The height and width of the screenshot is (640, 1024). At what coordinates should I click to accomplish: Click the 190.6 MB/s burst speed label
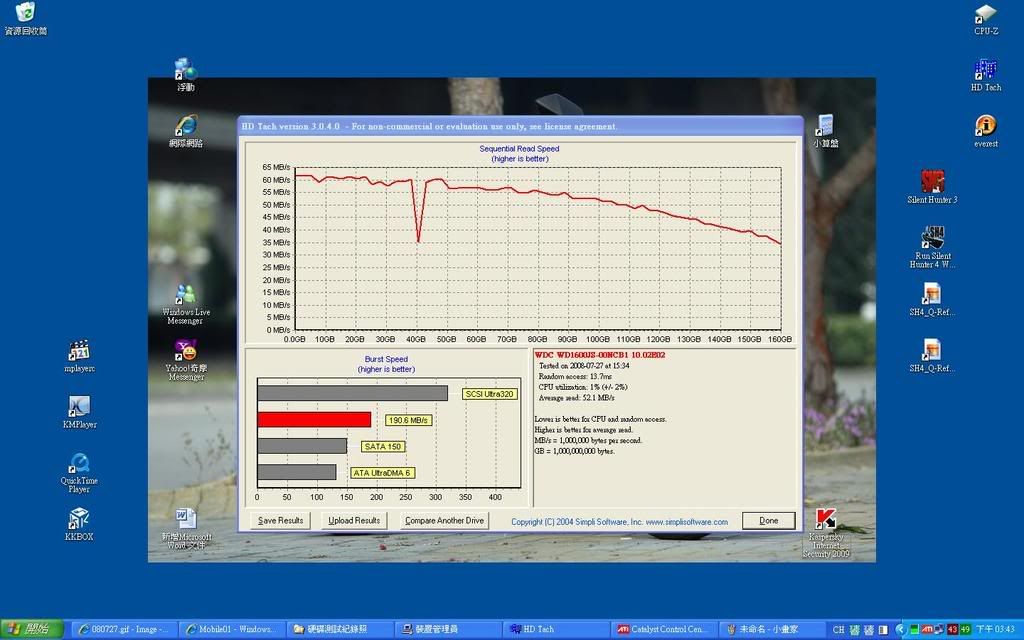click(408, 420)
